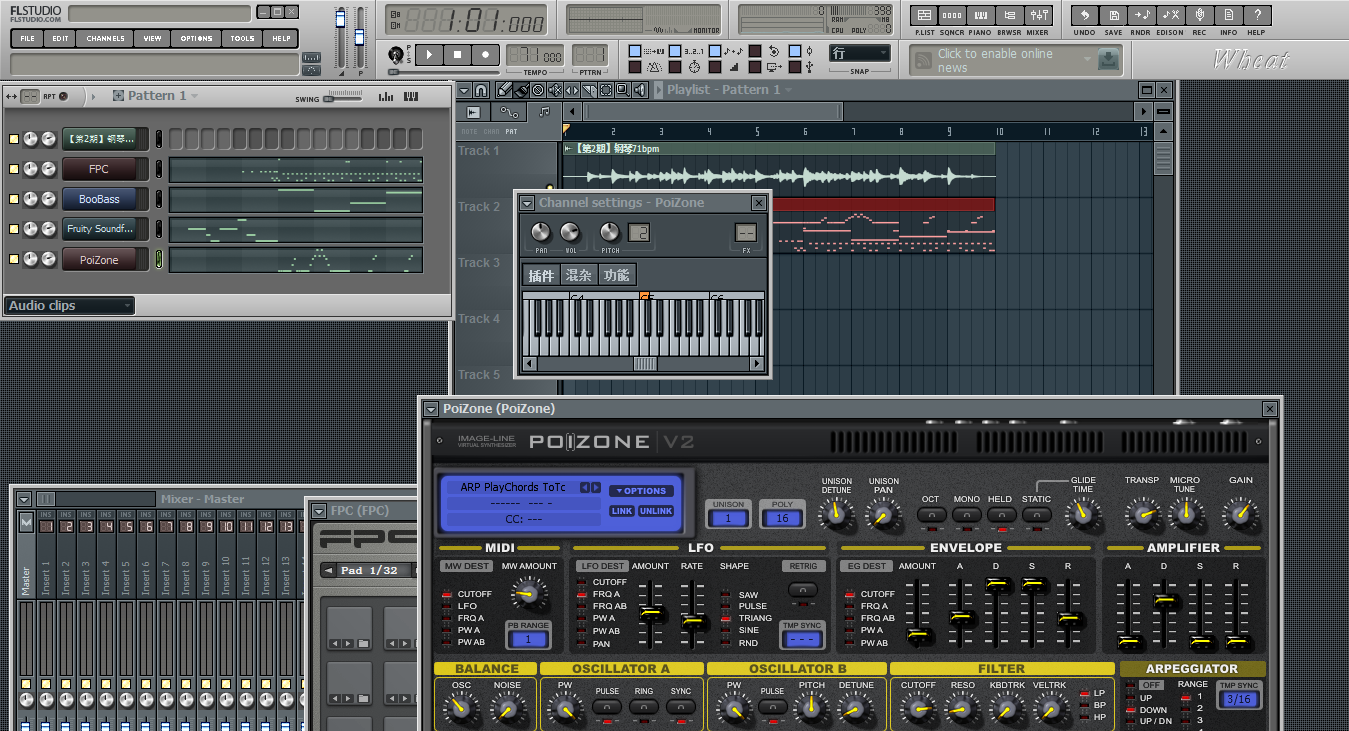
Task: Toggle Oscillator A RING switch
Action: tap(643, 707)
